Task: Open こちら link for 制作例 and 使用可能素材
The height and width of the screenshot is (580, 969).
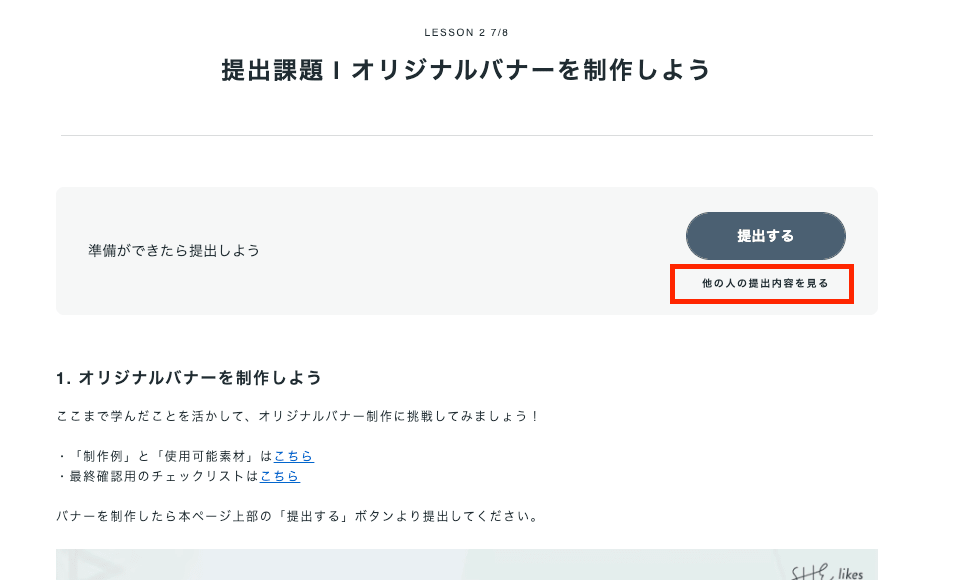Action: 293,456
